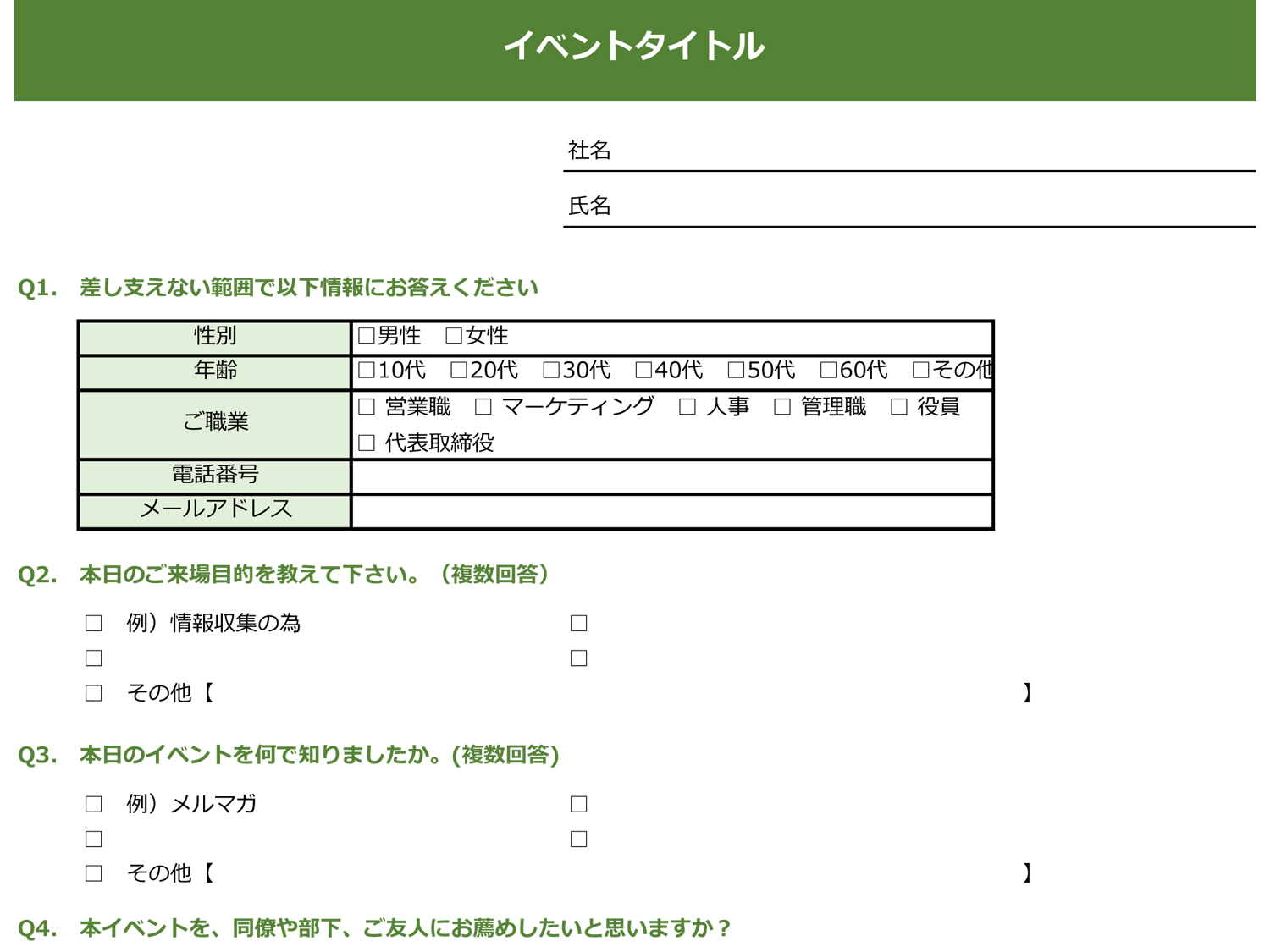Tick the 管理職 occupation checkbox
1270x952 pixels.
(x=782, y=407)
